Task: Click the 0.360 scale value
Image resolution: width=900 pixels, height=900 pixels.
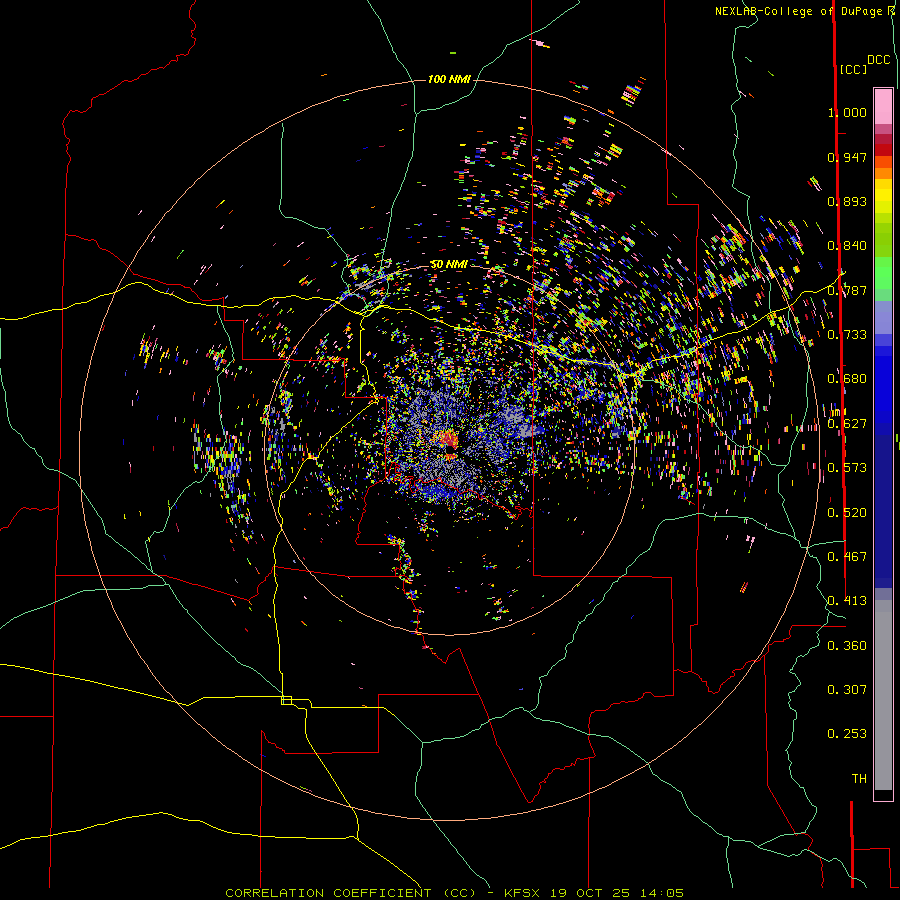Action: tap(847, 646)
